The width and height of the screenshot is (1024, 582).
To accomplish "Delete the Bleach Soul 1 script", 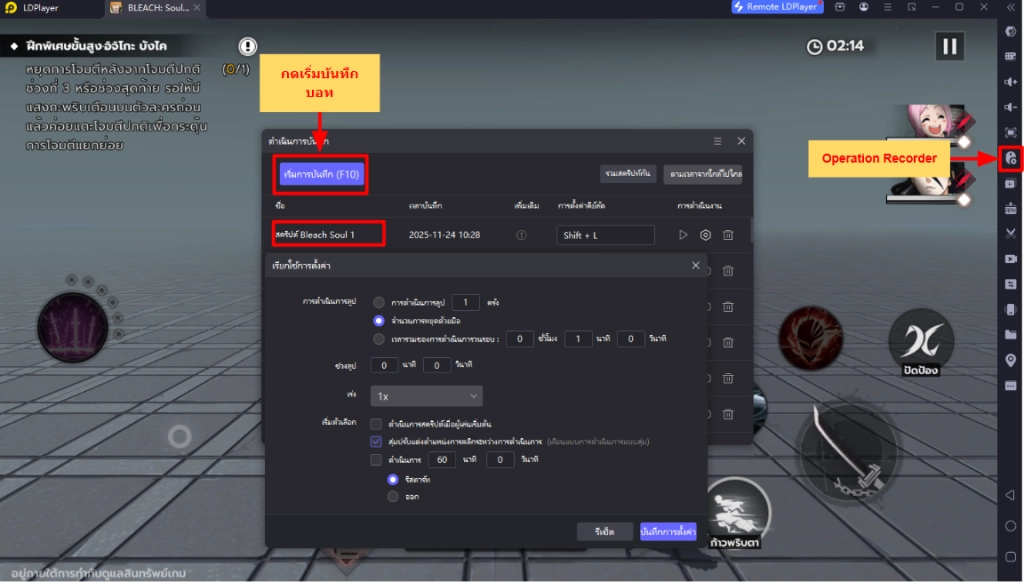I will click(x=728, y=235).
